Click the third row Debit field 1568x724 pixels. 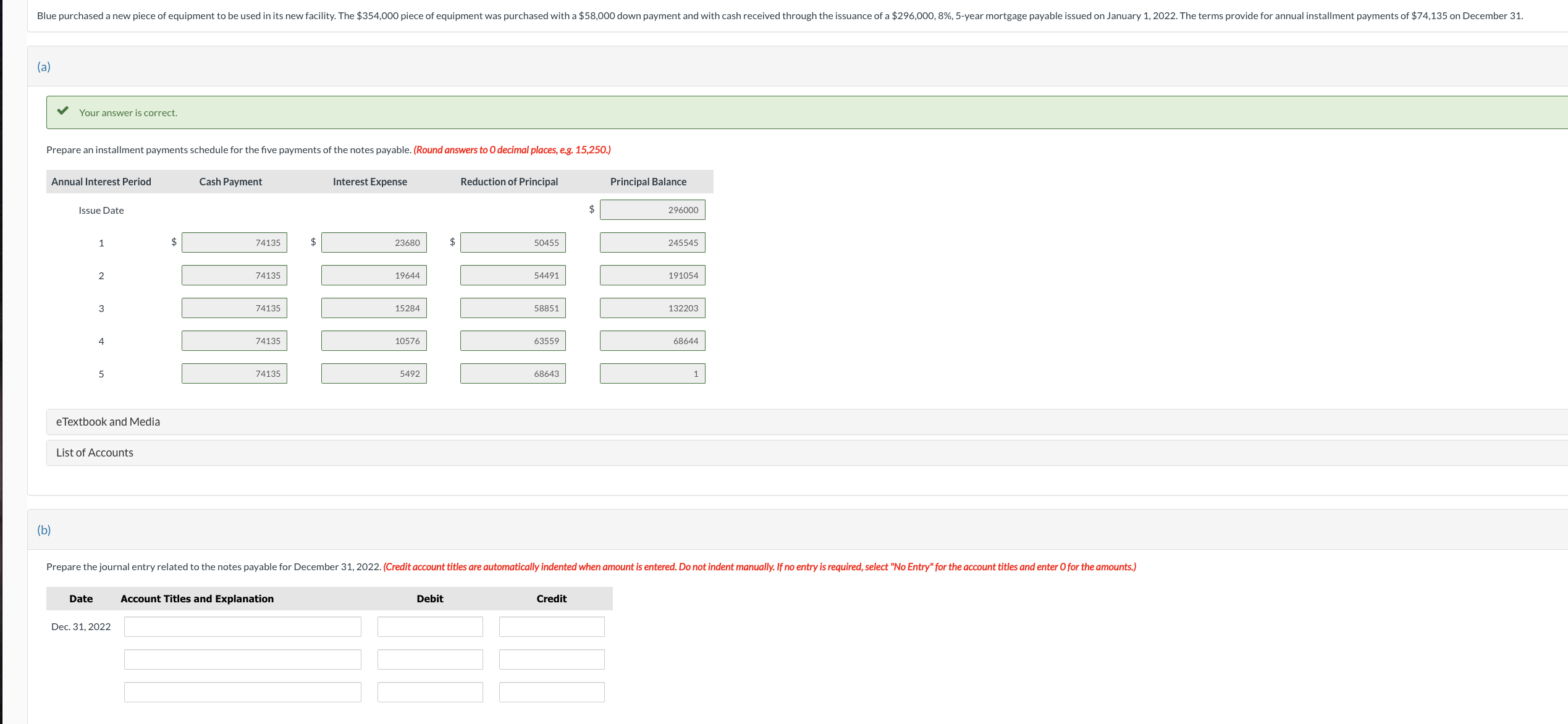click(x=430, y=692)
